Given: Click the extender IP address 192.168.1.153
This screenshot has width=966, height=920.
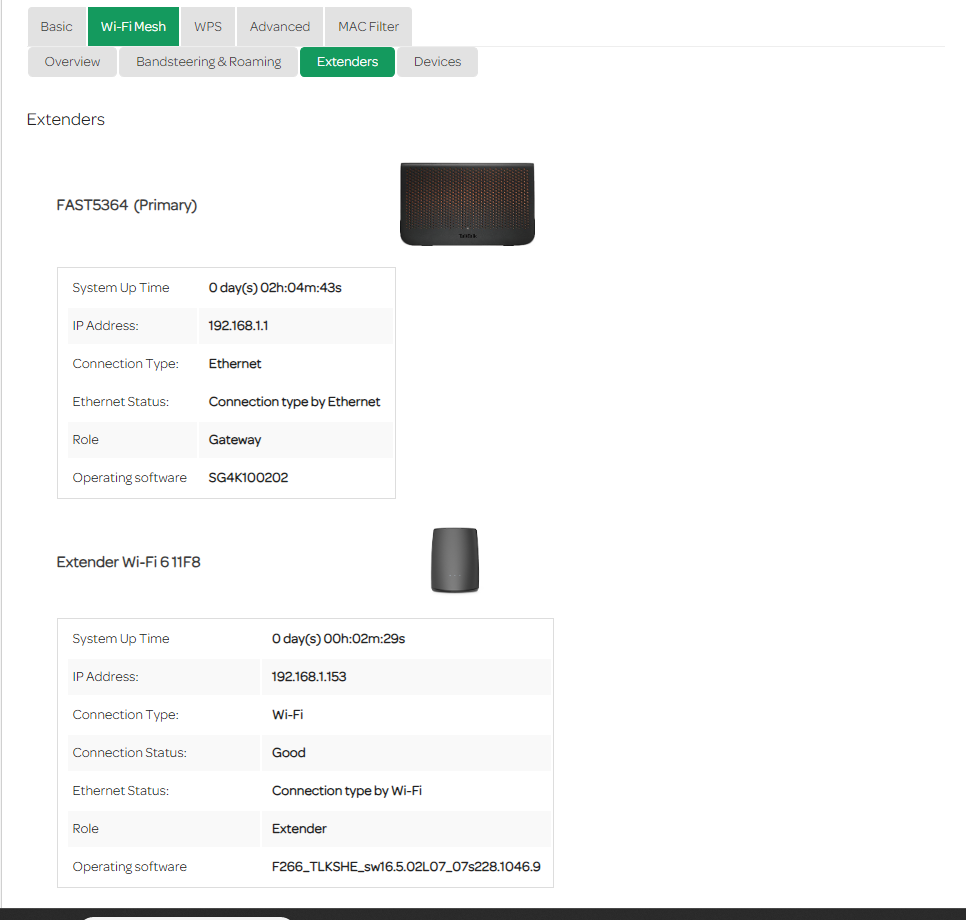Looking at the screenshot, I should click(307, 676).
